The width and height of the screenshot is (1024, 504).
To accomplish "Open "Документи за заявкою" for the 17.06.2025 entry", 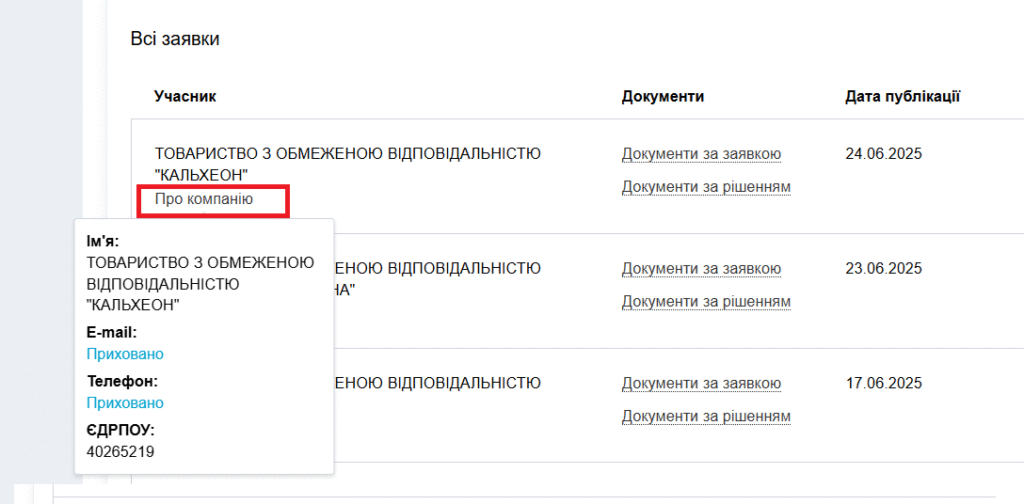I will (x=701, y=383).
